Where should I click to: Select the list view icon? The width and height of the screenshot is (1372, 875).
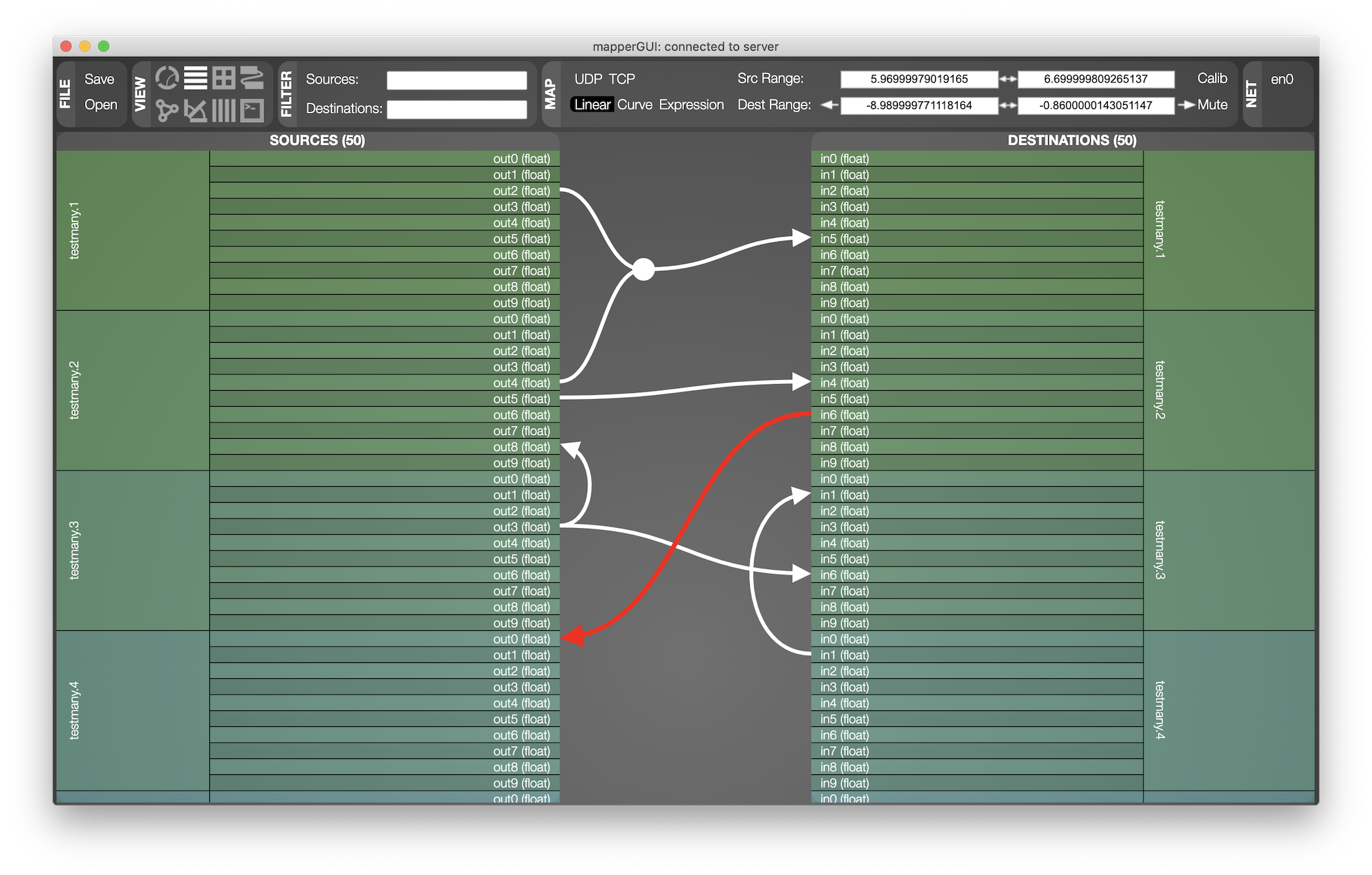(196, 78)
